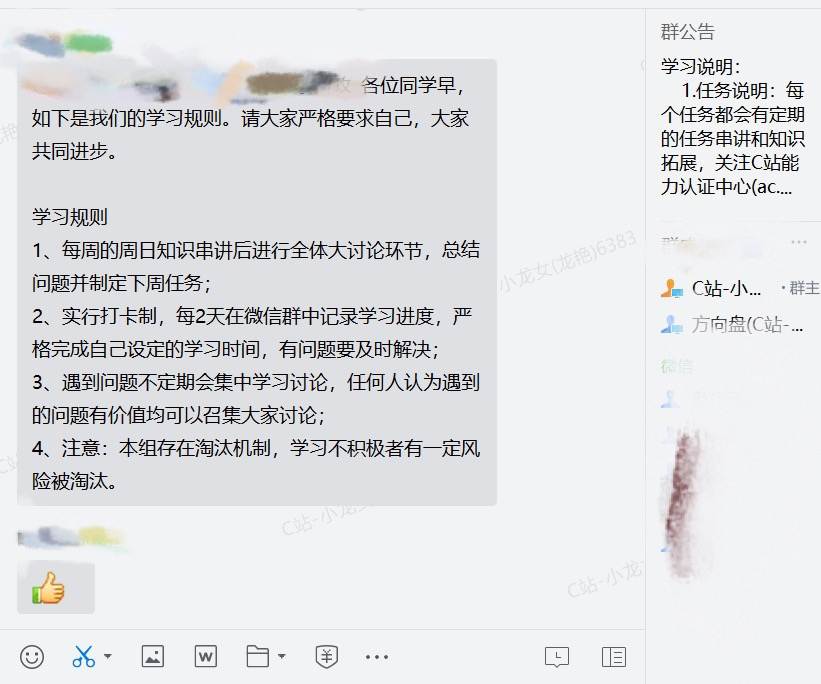Click the 群主 owner tag
The width and height of the screenshot is (821, 684).
point(800,289)
